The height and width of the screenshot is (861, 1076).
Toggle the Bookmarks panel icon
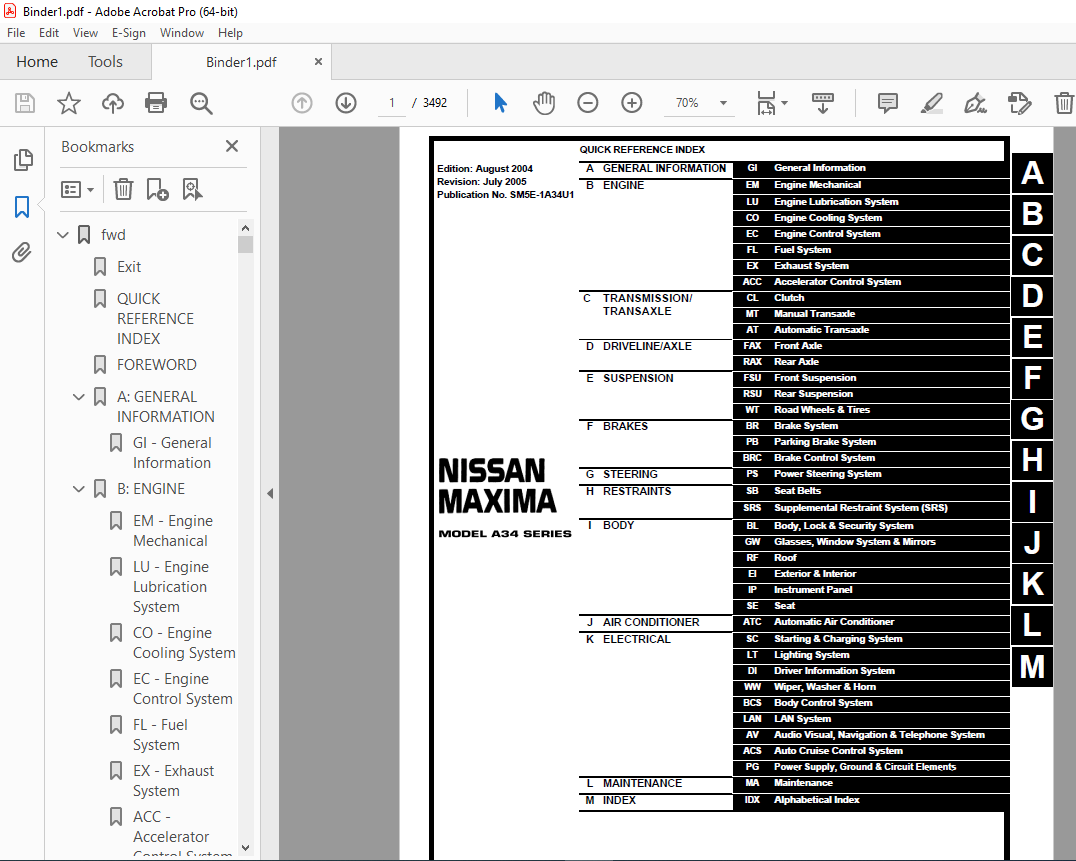[x=22, y=207]
